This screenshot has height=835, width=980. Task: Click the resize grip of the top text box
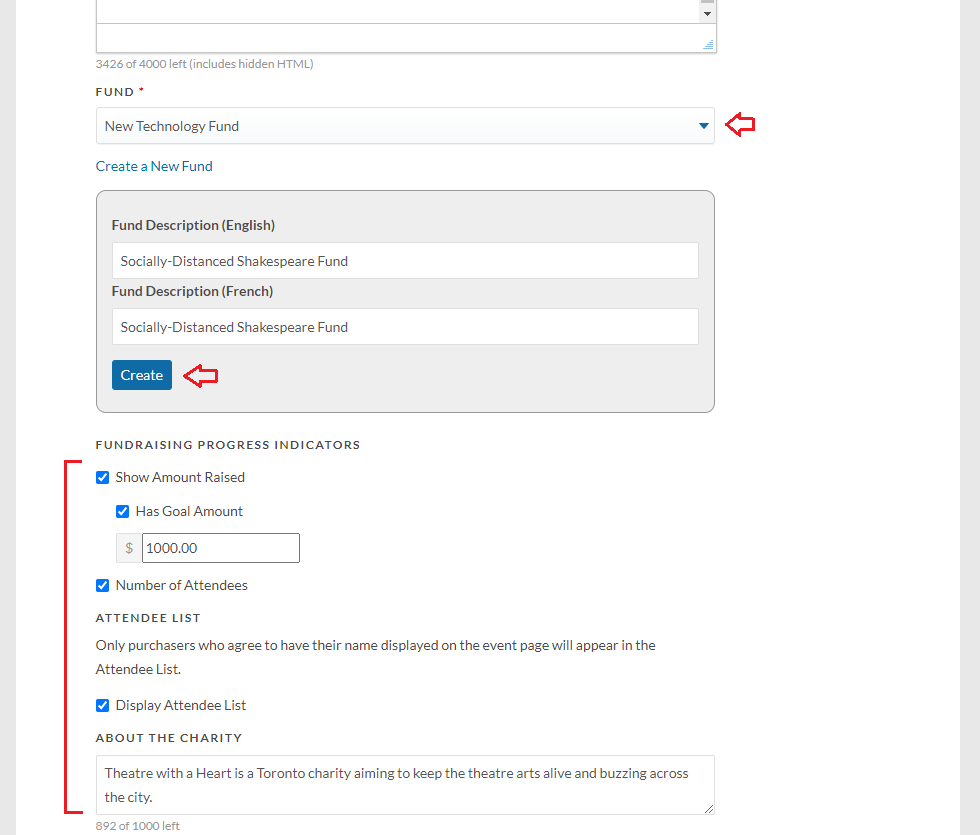(709, 45)
